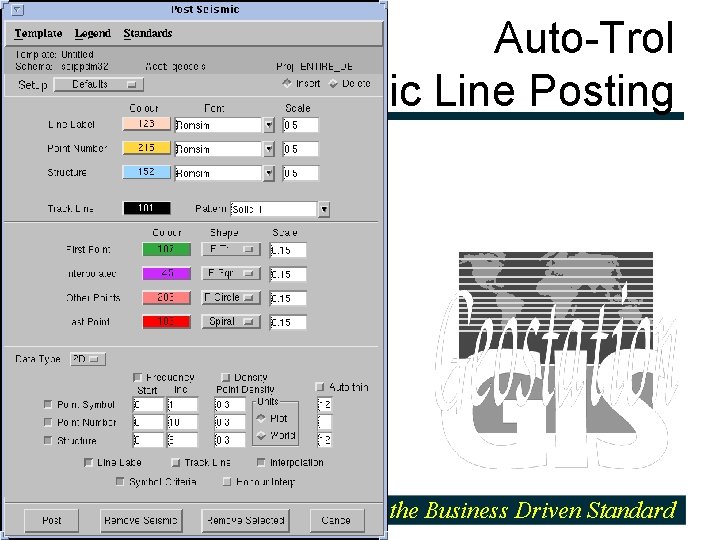Pick the Line Label colour swatch 123
The image size is (720, 540).
146,124
